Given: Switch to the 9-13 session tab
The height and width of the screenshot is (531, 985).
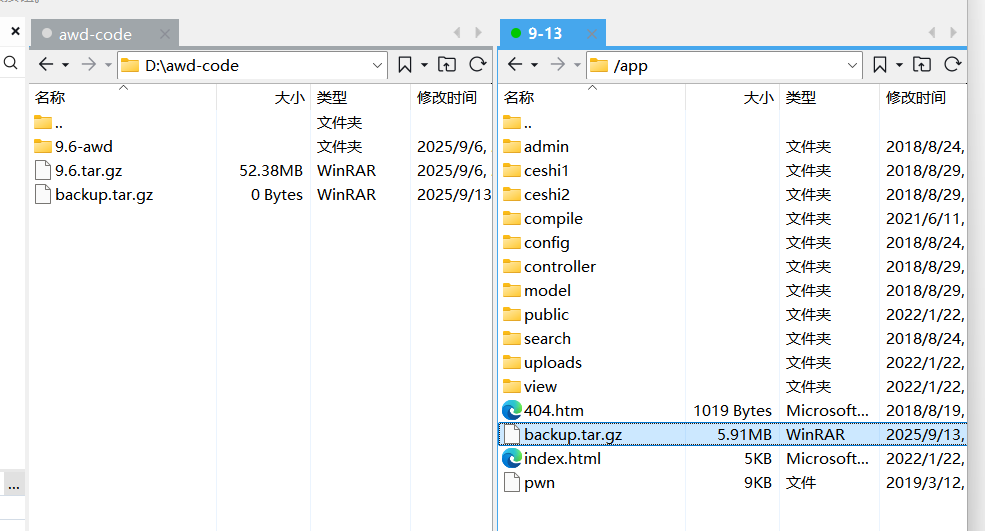Looking at the screenshot, I should click(545, 34).
